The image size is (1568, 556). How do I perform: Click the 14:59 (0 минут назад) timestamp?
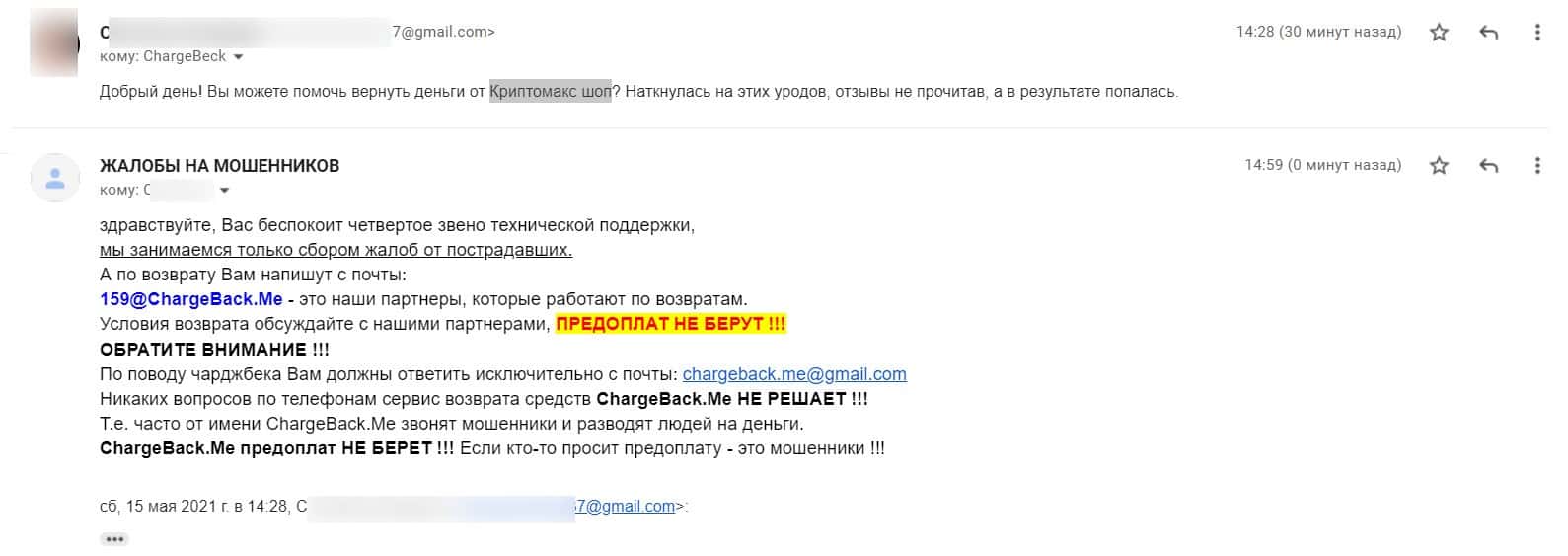(x=1322, y=165)
